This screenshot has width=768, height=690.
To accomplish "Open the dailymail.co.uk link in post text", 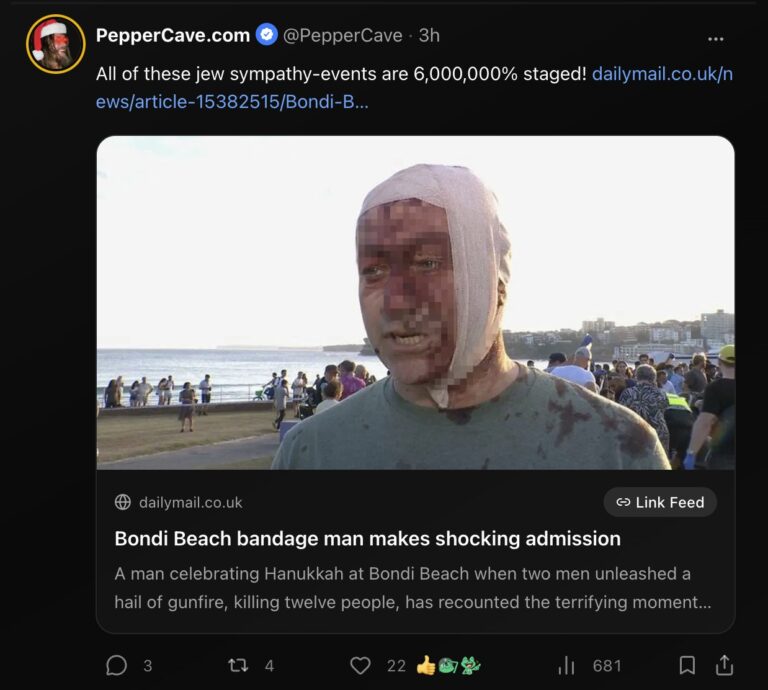I will (661, 74).
